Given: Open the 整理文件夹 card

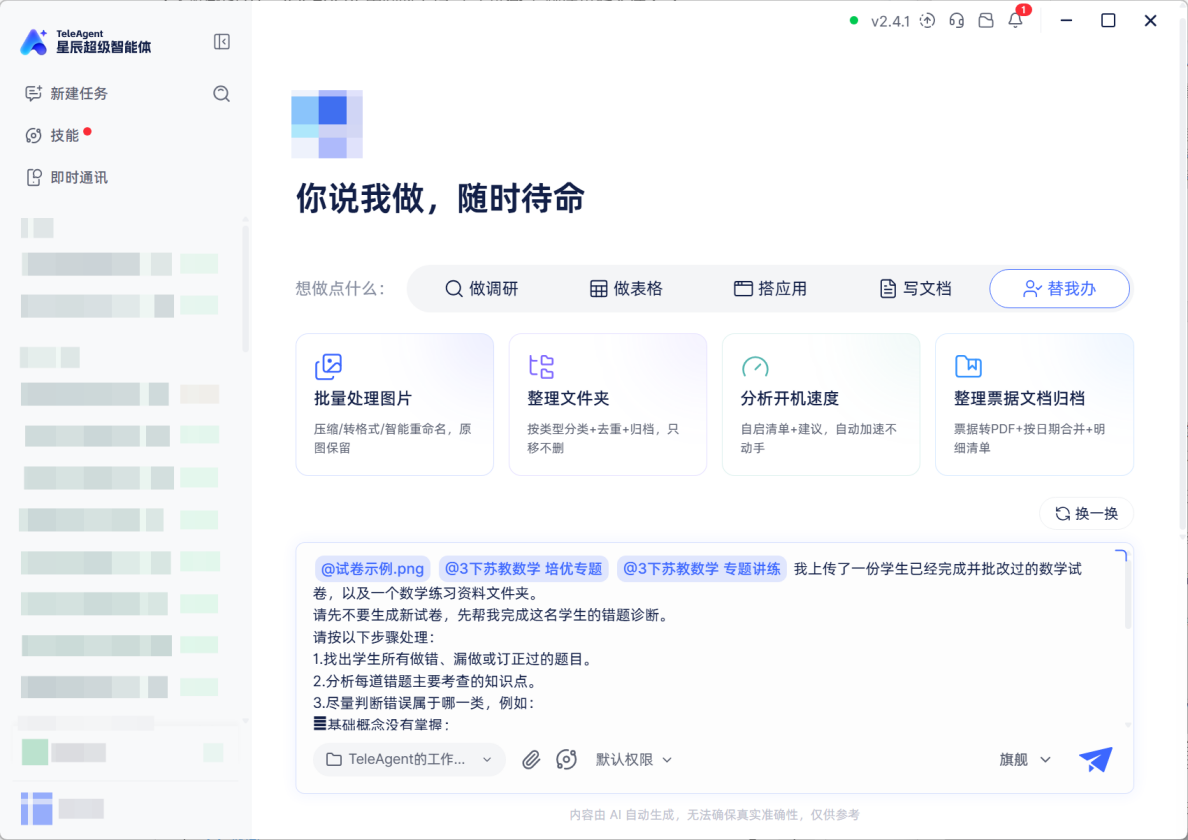Looking at the screenshot, I should coord(608,404).
